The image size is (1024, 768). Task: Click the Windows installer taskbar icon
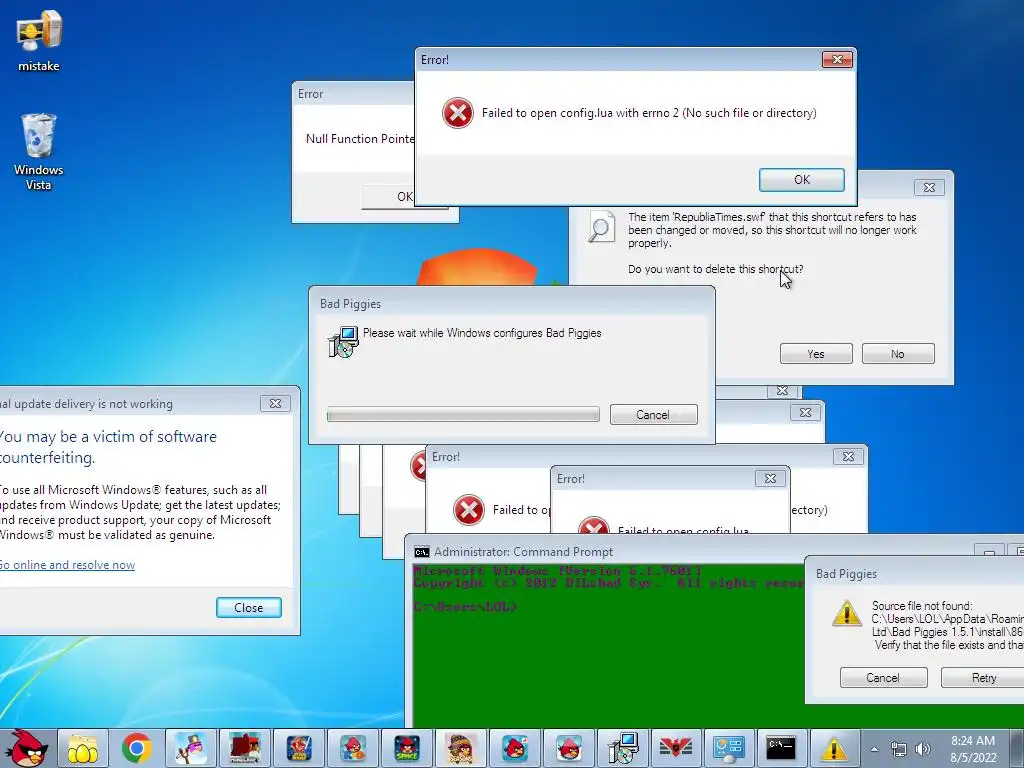(x=622, y=748)
